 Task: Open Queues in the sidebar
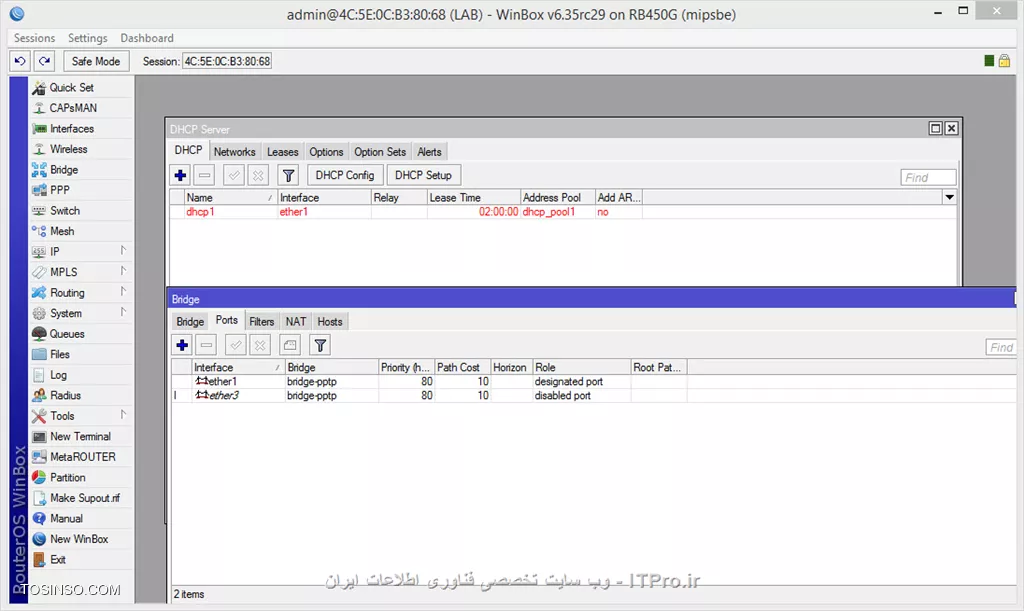67,334
